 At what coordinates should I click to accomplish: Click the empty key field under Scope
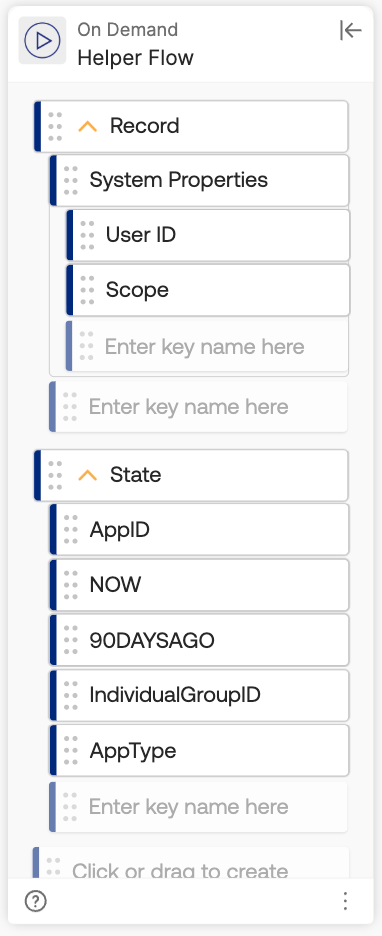point(207,346)
